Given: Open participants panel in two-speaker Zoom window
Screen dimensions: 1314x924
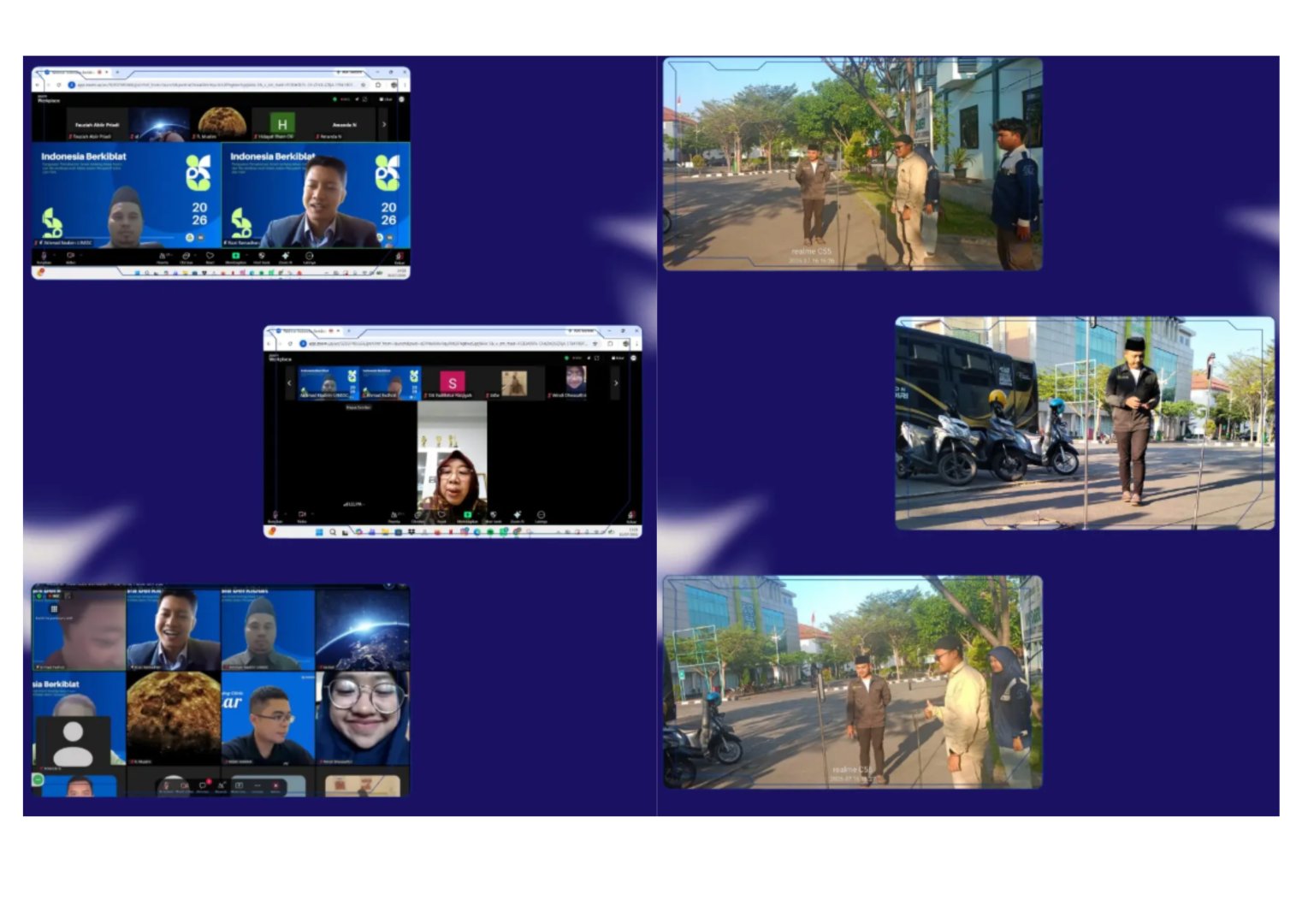Looking at the screenshot, I should coord(163,256).
